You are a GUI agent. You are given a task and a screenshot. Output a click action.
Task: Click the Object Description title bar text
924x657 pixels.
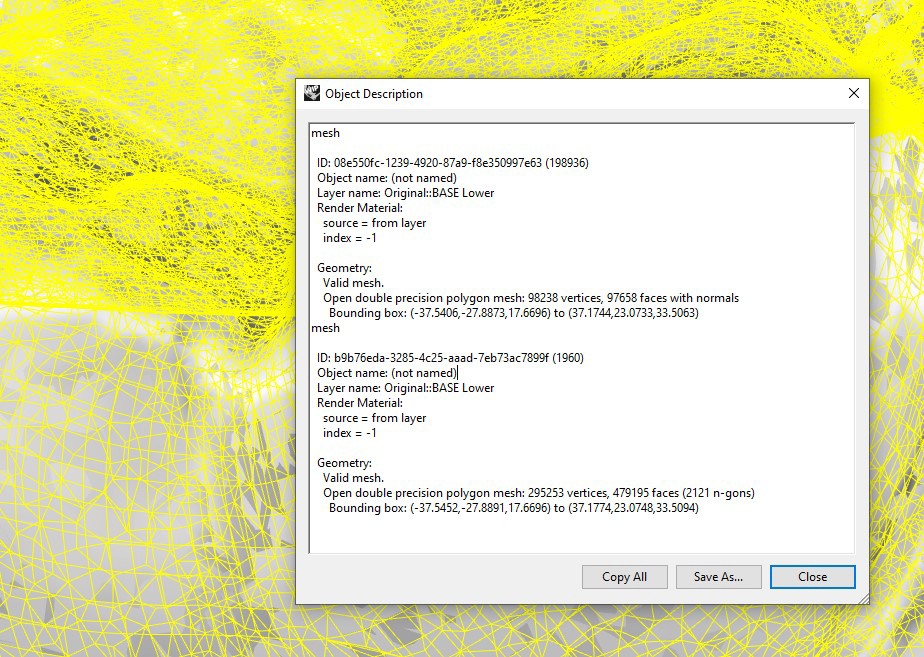(374, 94)
